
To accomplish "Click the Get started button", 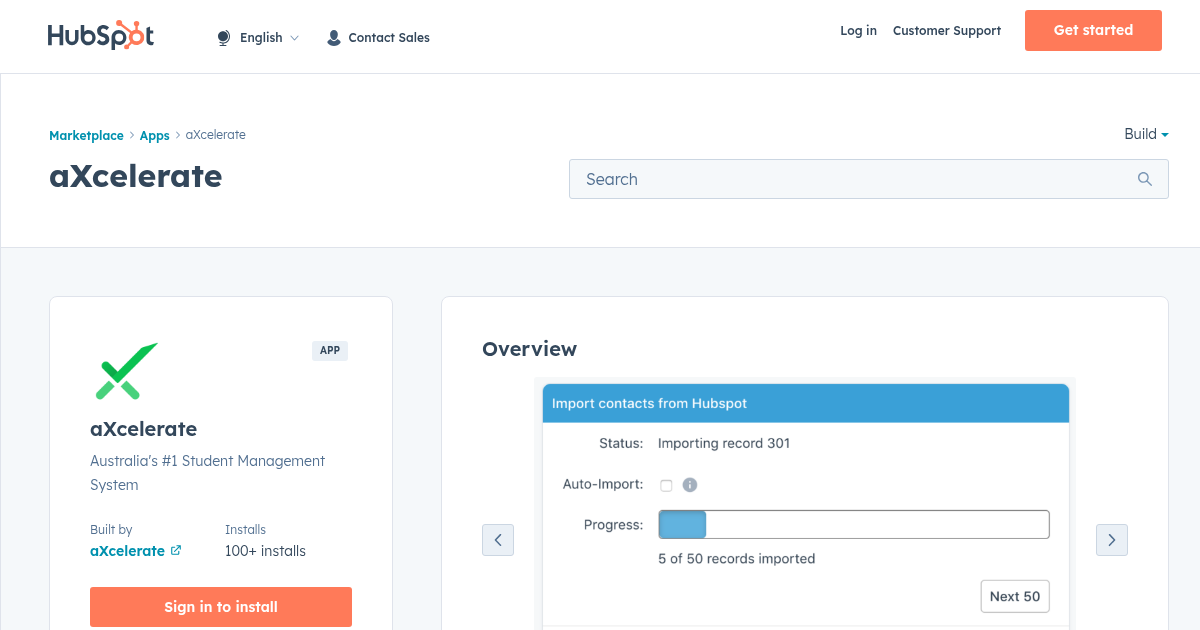I will click(x=1093, y=30).
